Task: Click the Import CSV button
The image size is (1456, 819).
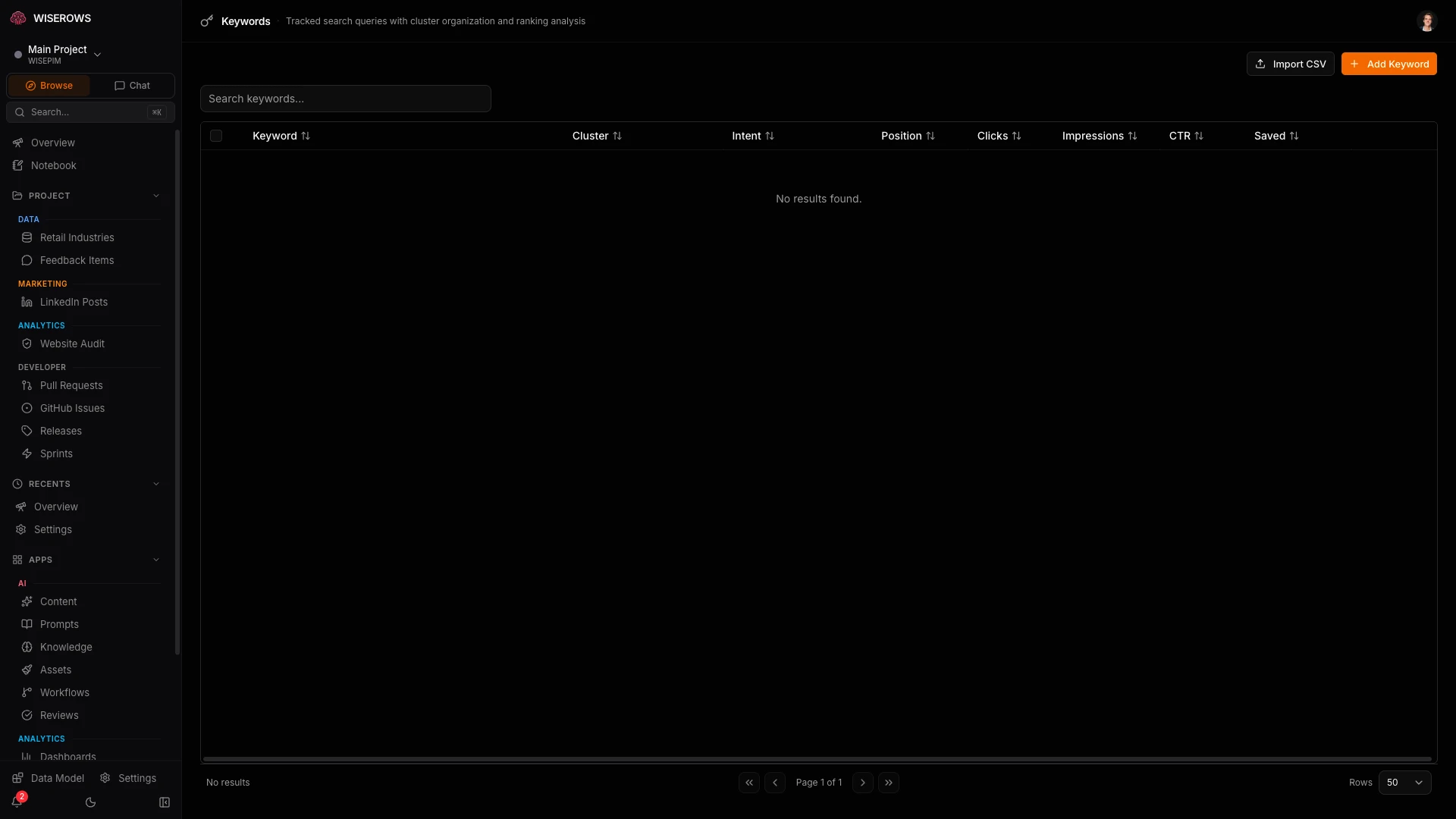Action: click(1290, 64)
